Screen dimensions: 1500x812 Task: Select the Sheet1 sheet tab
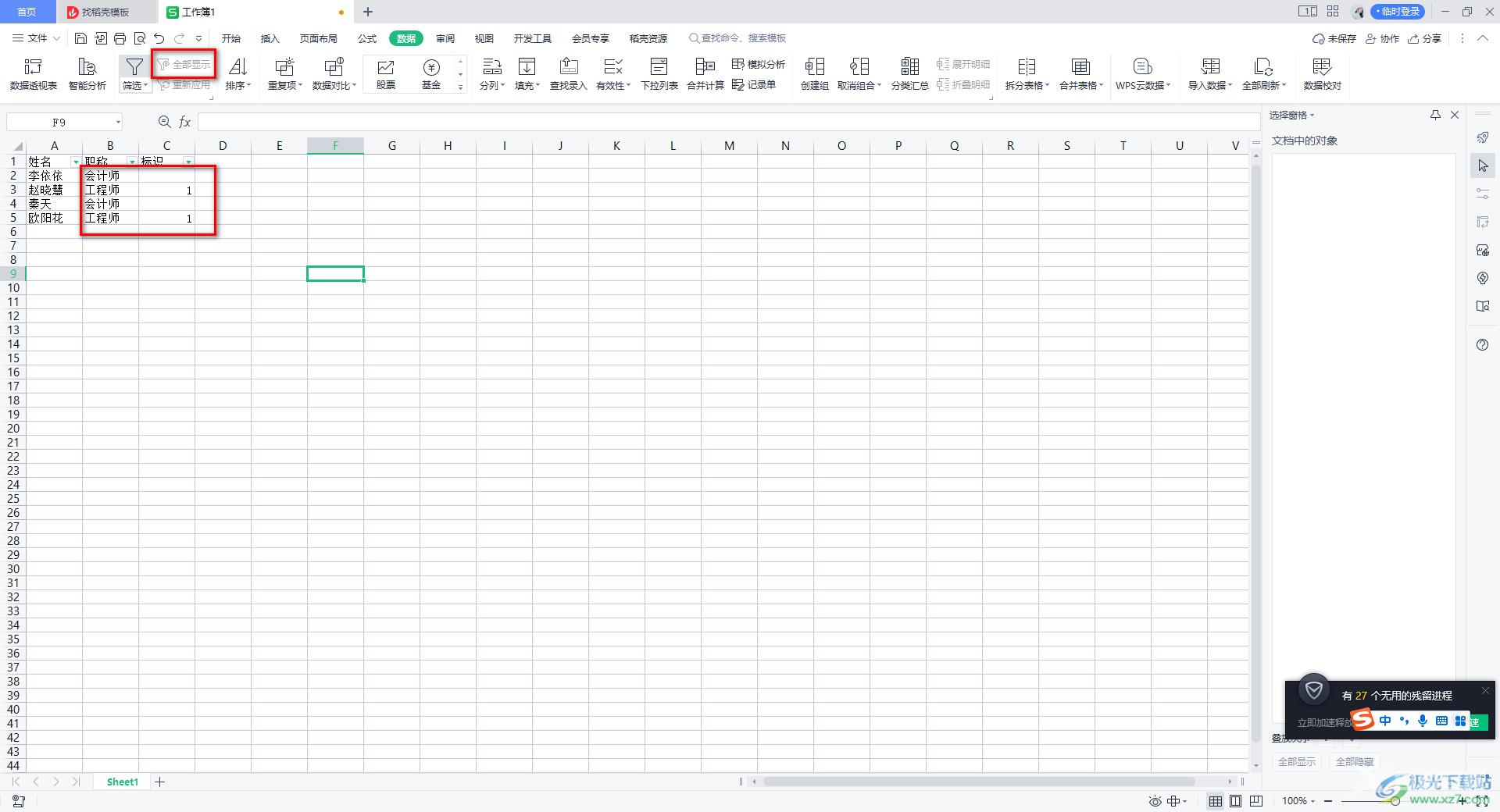[x=123, y=782]
